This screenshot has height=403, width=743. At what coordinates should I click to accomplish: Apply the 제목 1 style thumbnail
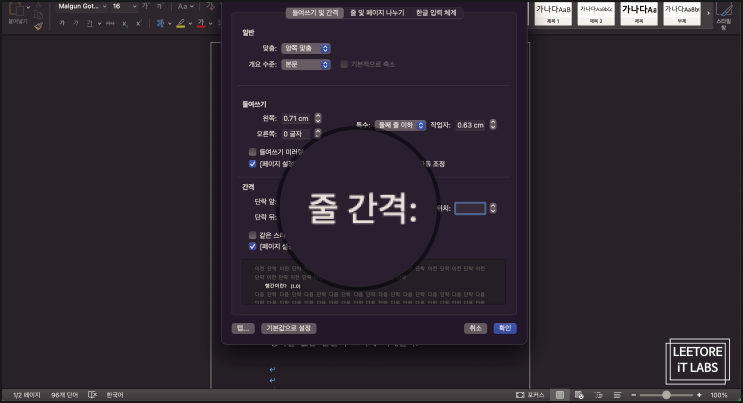[553, 14]
